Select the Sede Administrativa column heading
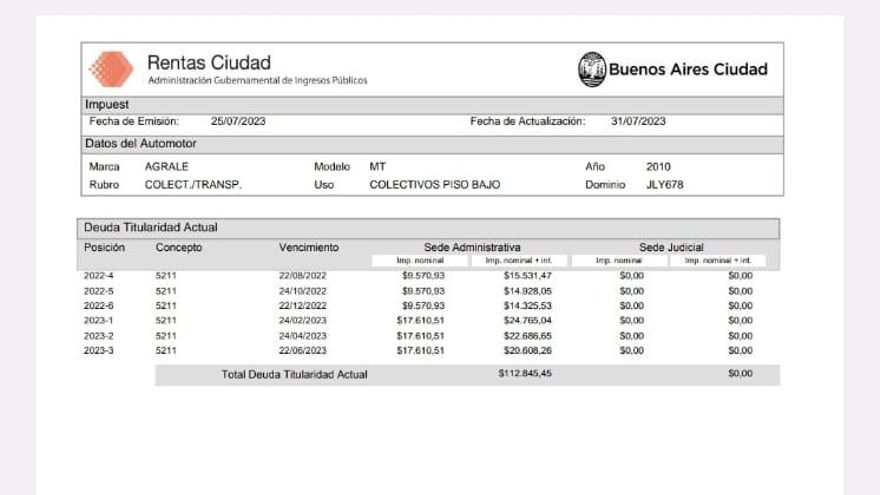The height and width of the screenshot is (495, 880). point(470,247)
